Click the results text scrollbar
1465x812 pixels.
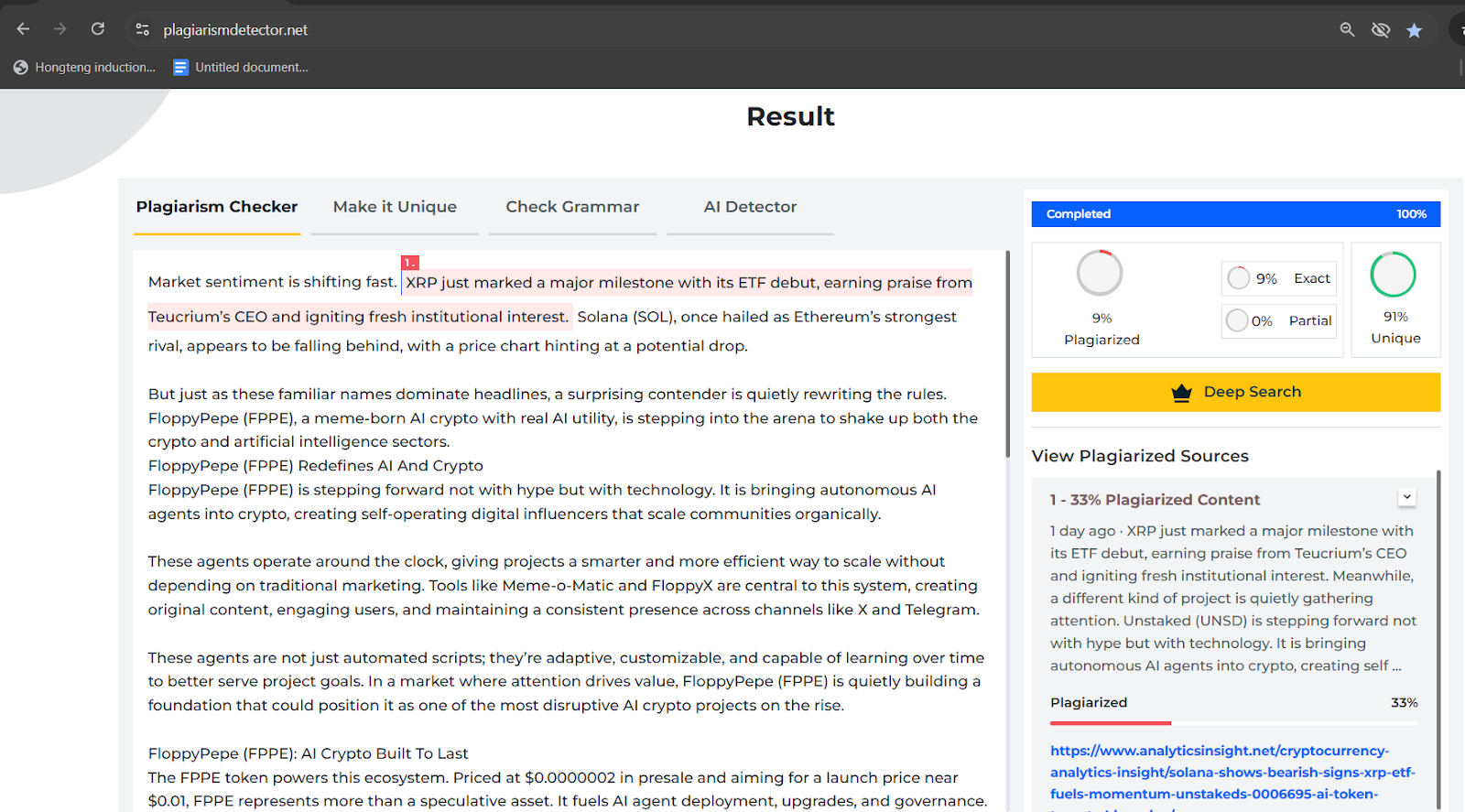pyautogui.click(x=1007, y=354)
